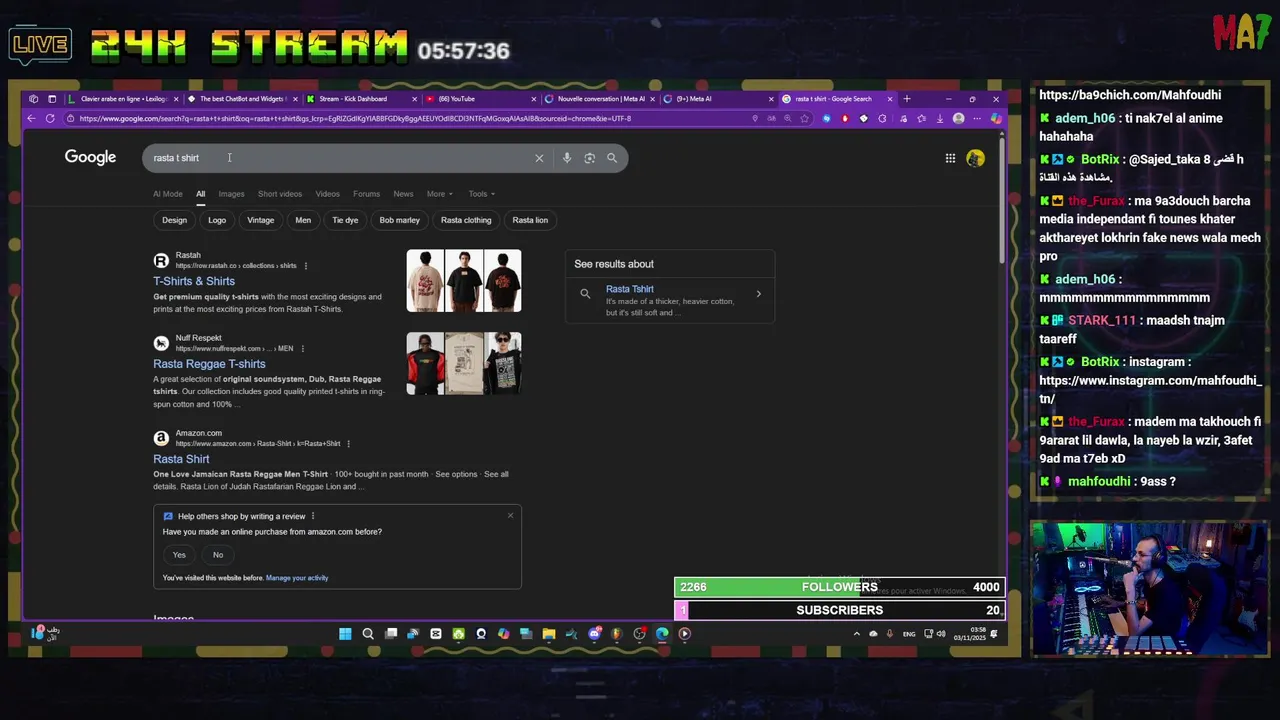1280x720 pixels.
Task: Open the CapCut taskbar icon
Action: (x=436, y=633)
